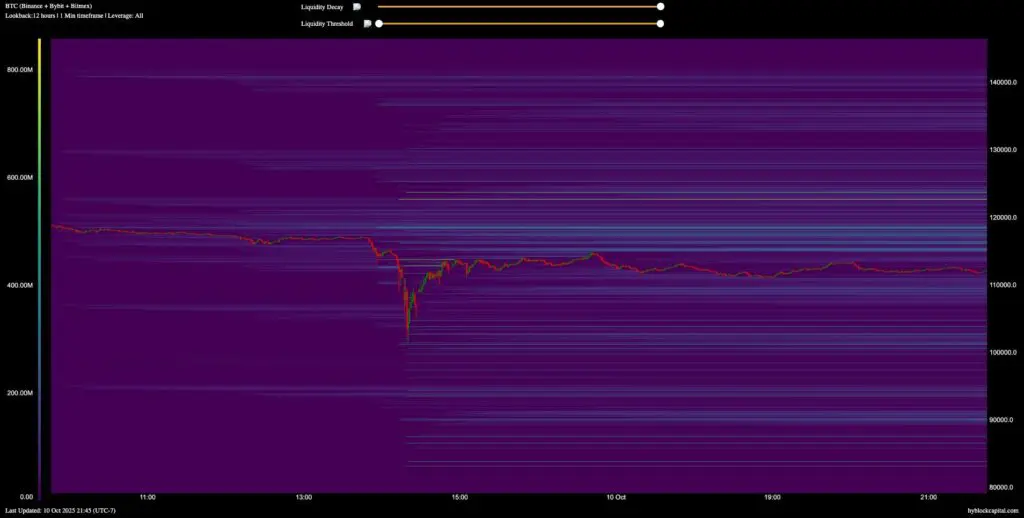Click the 15:00 time axis label

460,496
